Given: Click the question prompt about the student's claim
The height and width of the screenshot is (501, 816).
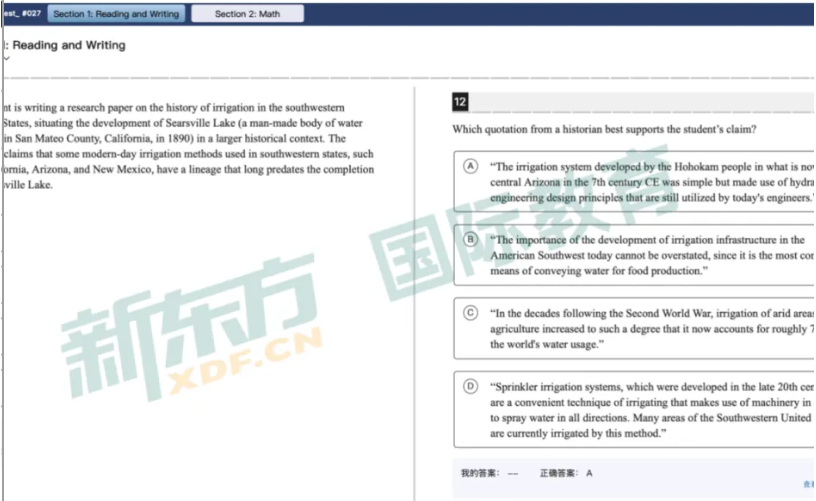Looking at the screenshot, I should coord(604,129).
